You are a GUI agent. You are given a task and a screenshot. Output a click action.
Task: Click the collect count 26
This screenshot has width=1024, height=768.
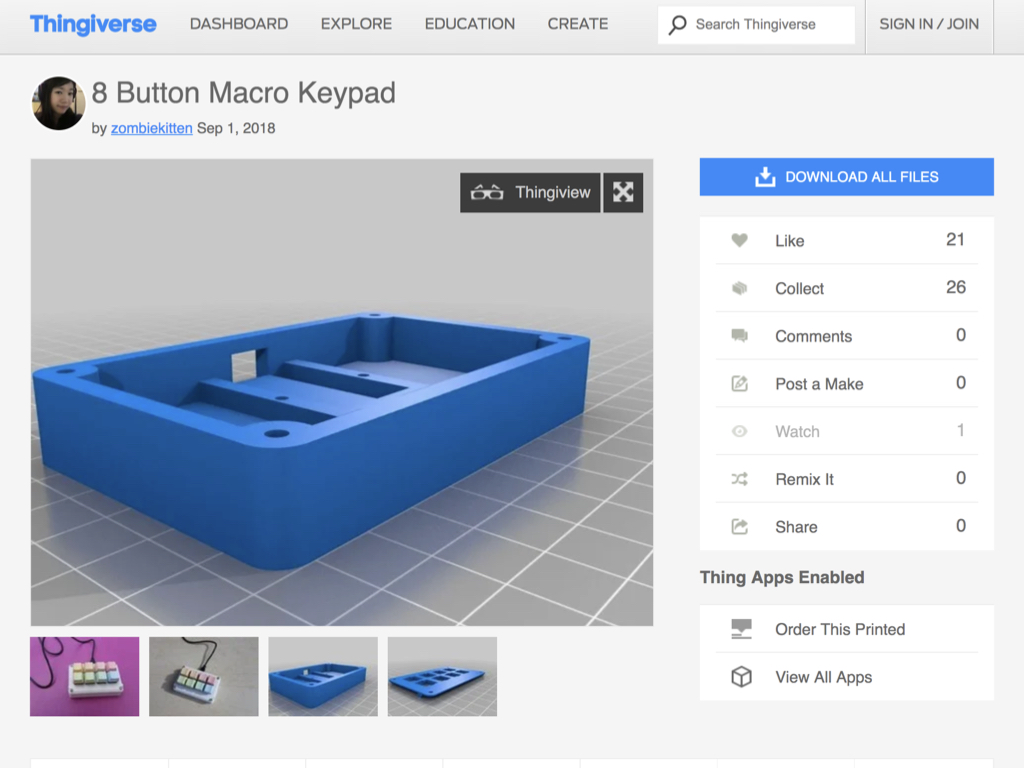coord(955,287)
